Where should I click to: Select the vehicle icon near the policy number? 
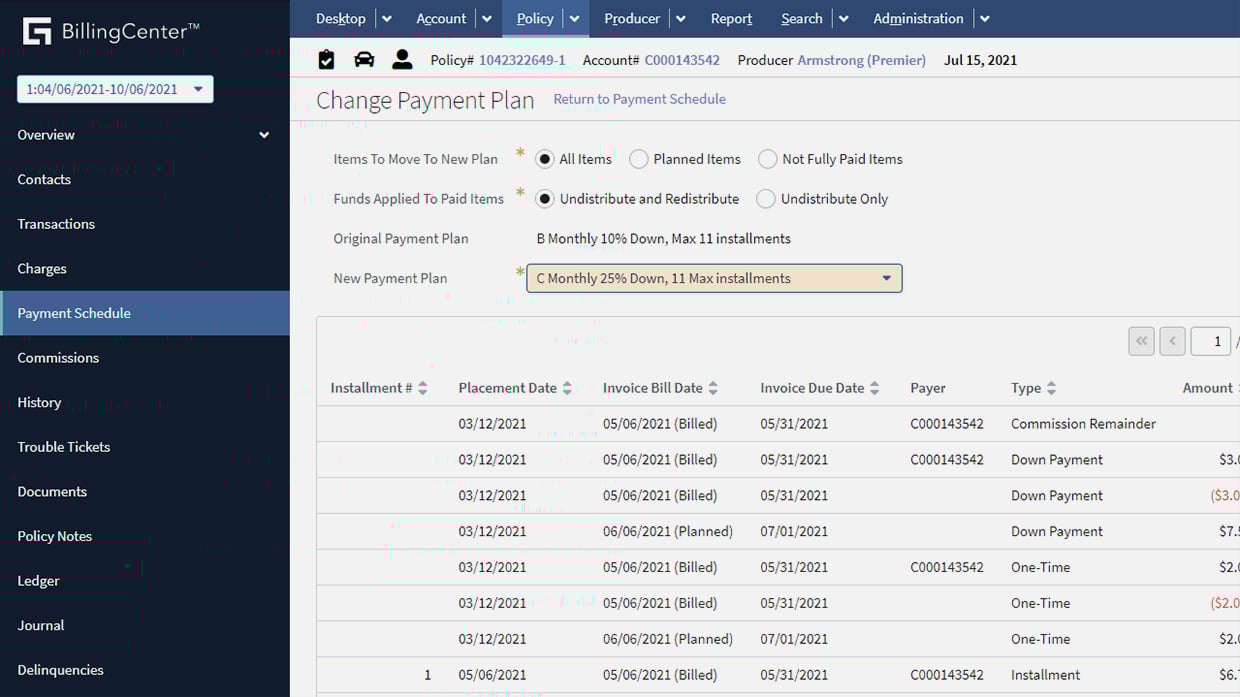(x=364, y=59)
